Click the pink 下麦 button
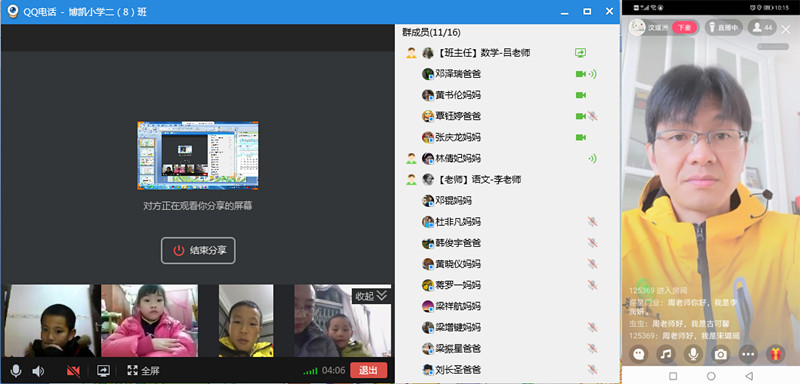Viewport: 800px width, 384px height. pos(684,28)
